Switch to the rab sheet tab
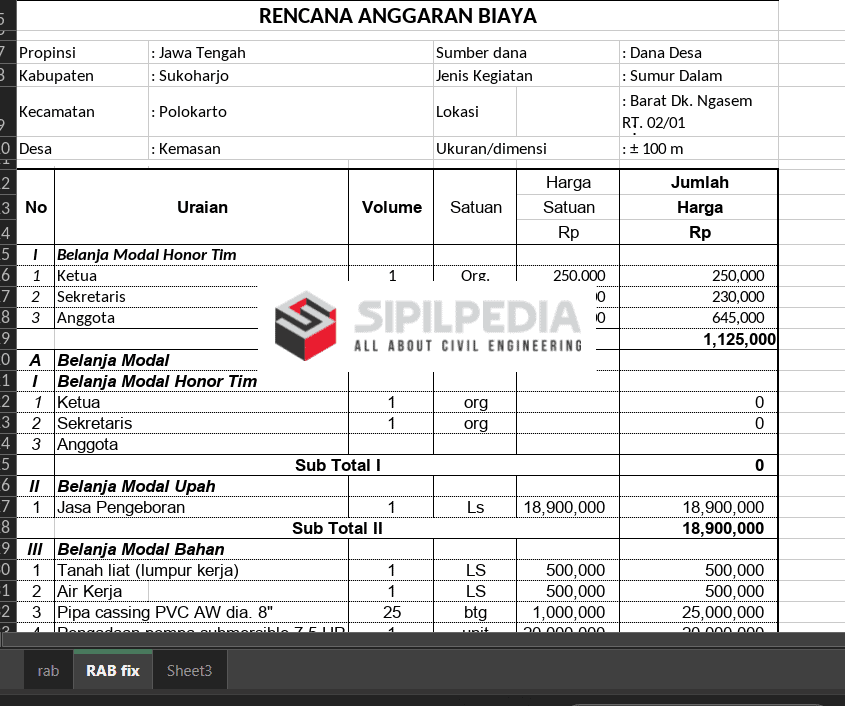 click(48, 671)
